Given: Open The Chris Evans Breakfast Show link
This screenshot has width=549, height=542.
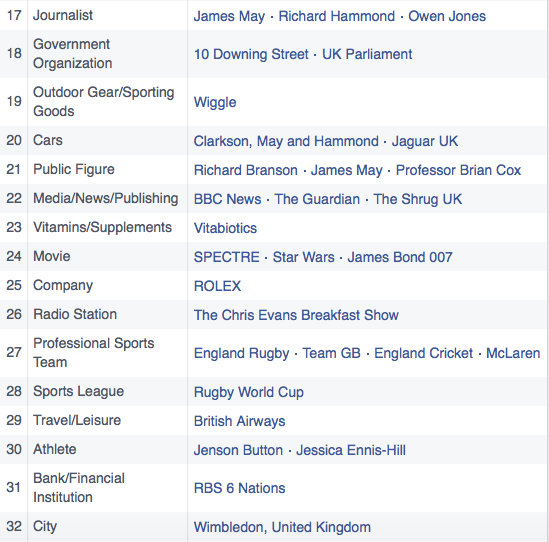Looking at the screenshot, I should pos(296,315).
